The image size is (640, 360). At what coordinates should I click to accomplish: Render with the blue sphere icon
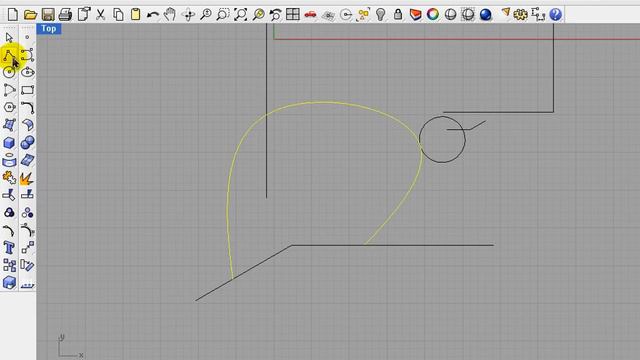(x=485, y=15)
